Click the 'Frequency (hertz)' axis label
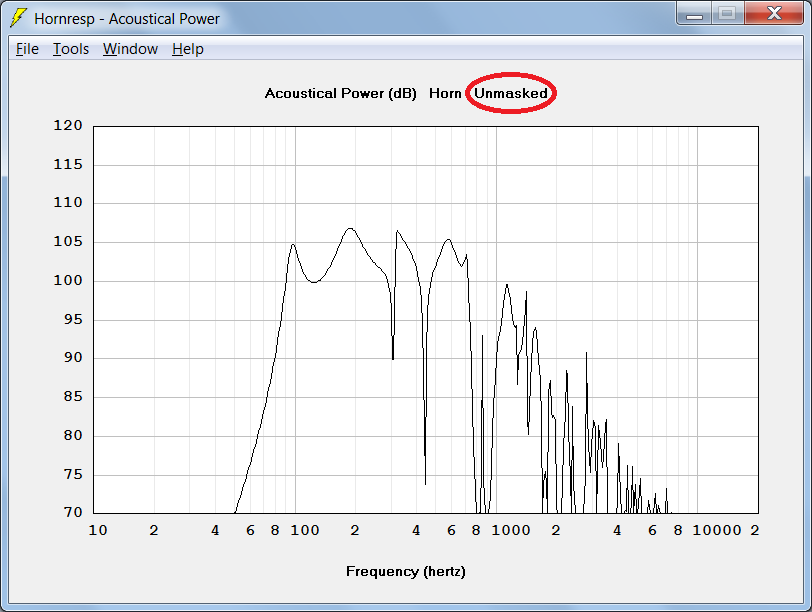812x612 pixels. click(405, 571)
